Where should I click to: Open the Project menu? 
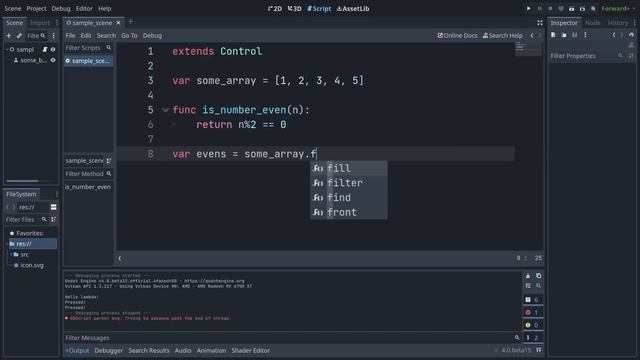point(36,8)
